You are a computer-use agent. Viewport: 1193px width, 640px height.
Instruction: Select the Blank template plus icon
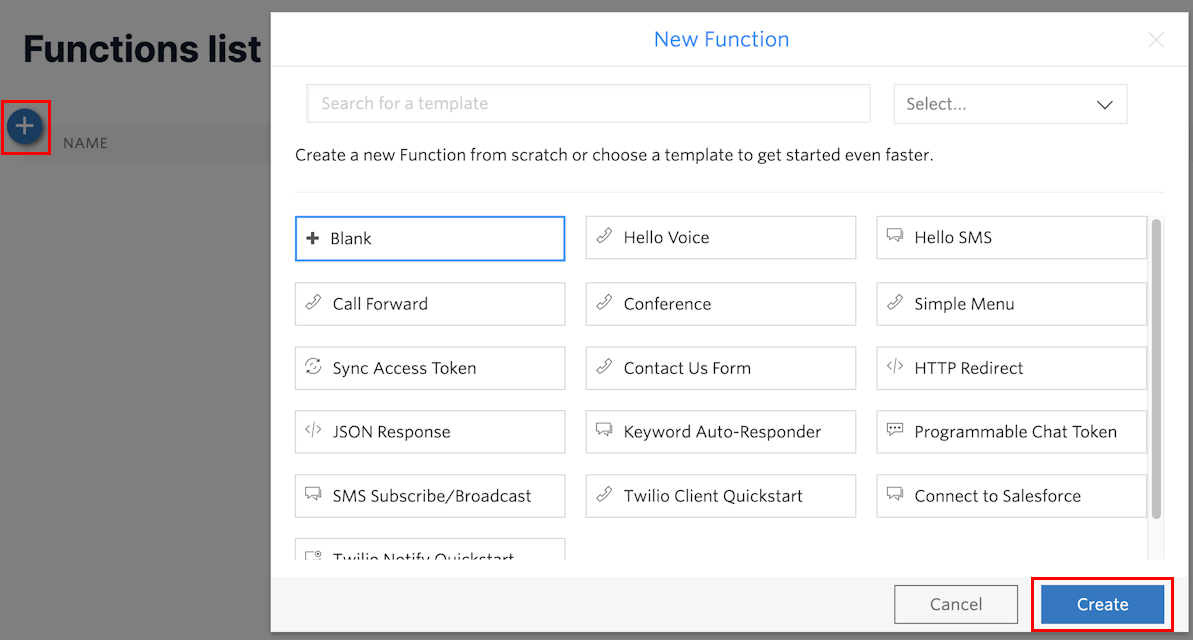[x=313, y=238]
